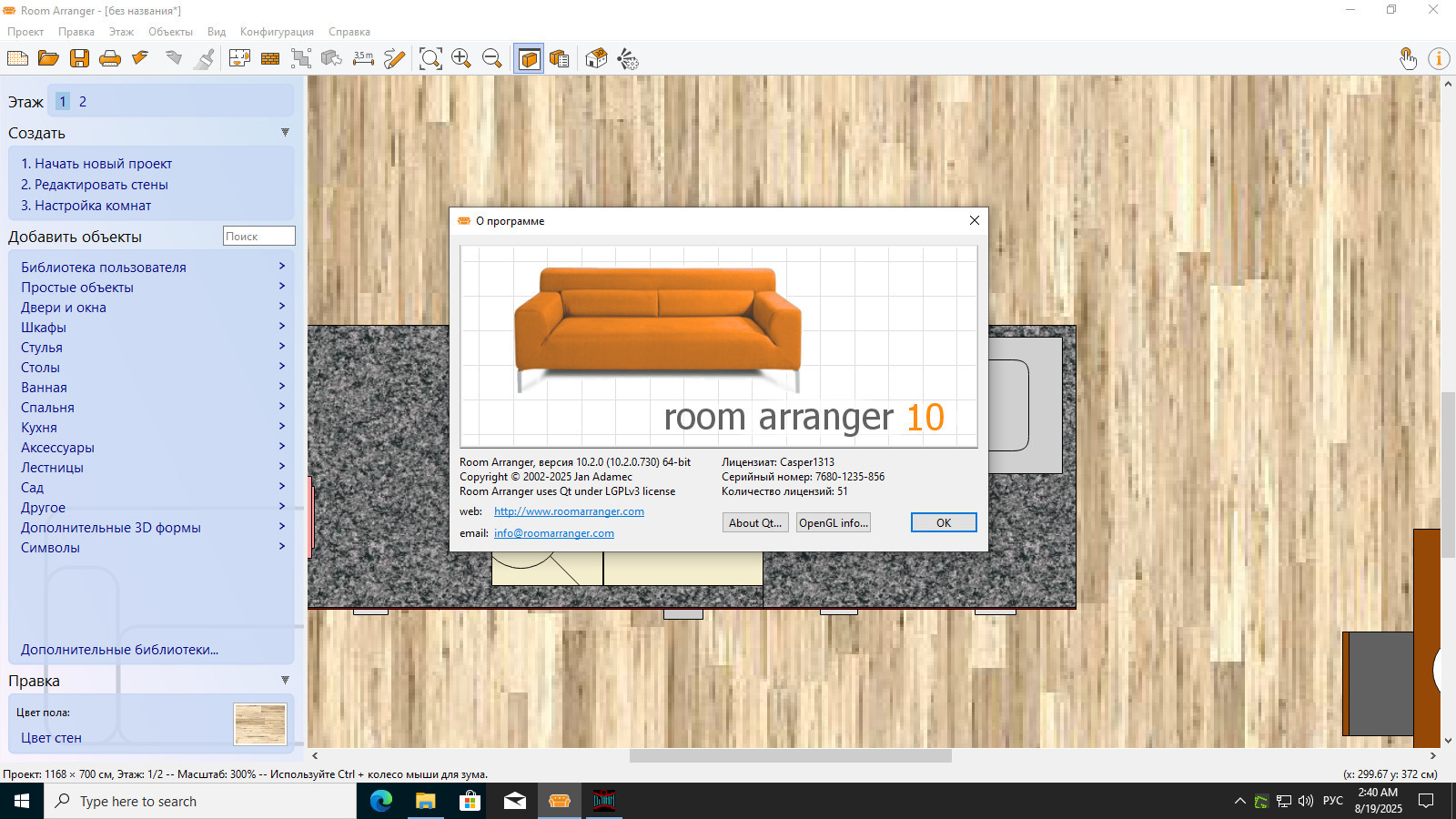Screen dimensions: 1456x819
Task: Click the lighting and render settings icon
Action: point(628,58)
